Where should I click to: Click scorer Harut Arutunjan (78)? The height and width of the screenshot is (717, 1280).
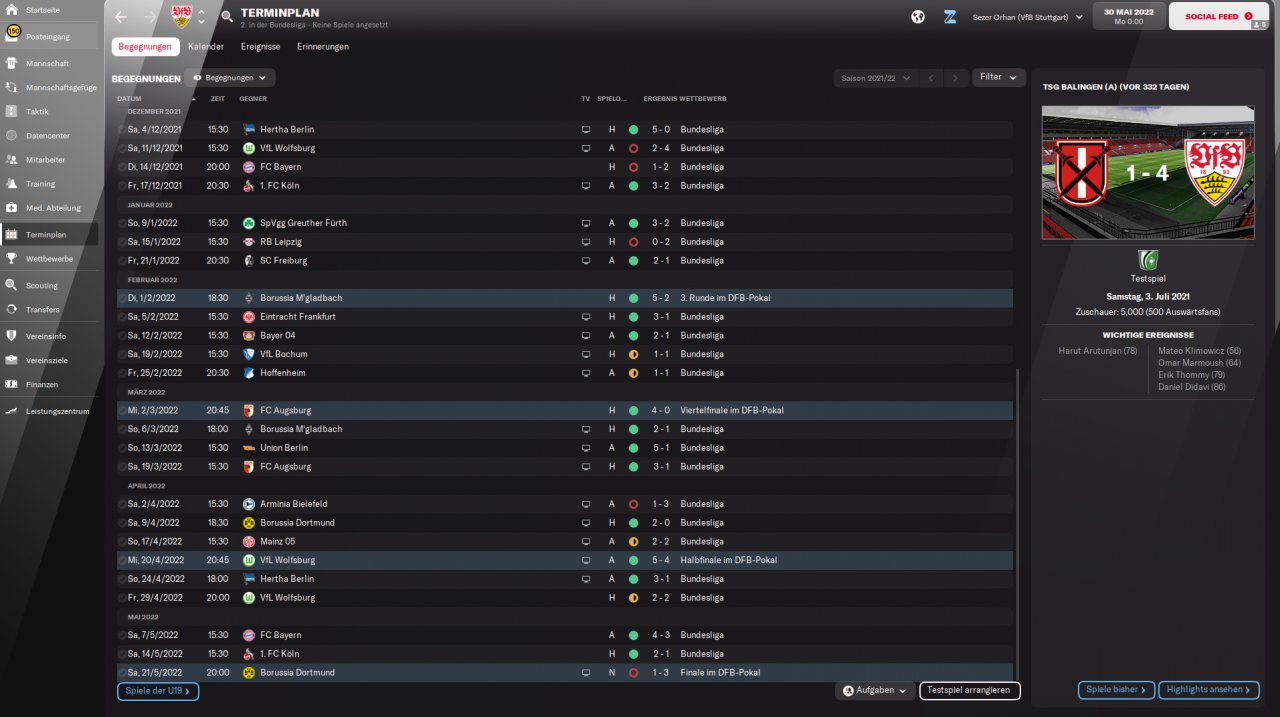tap(1098, 351)
